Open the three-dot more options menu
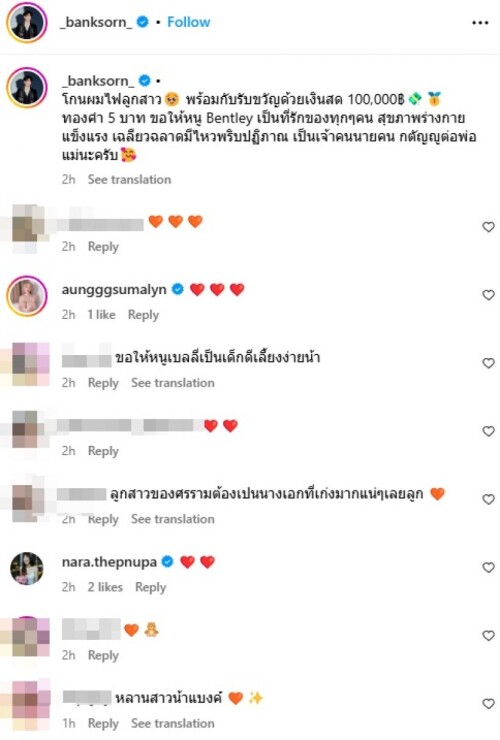The height and width of the screenshot is (740, 500). pos(480,23)
